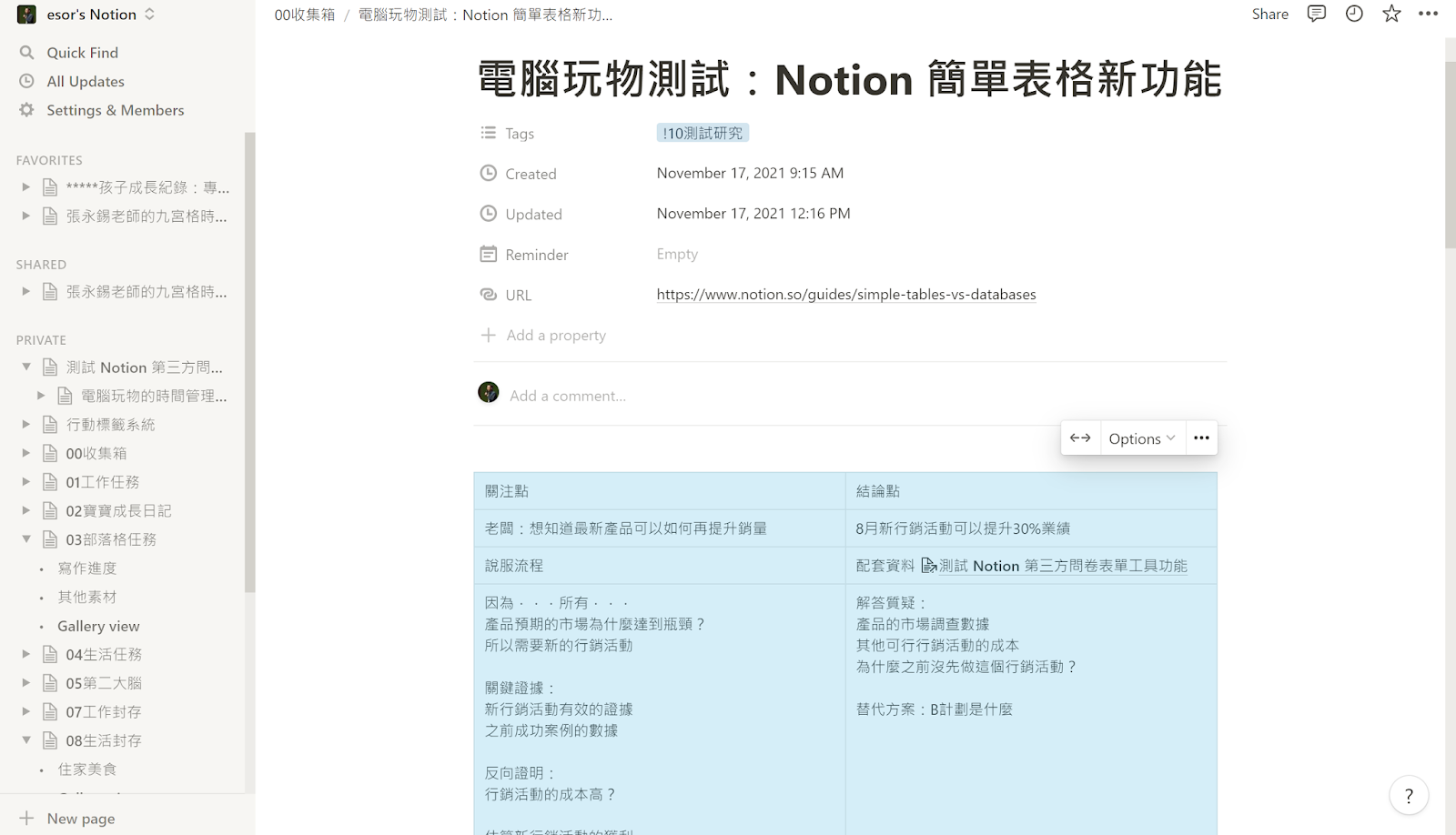Click the Add a property plus icon
This screenshot has height=835, width=1456.
[x=489, y=335]
